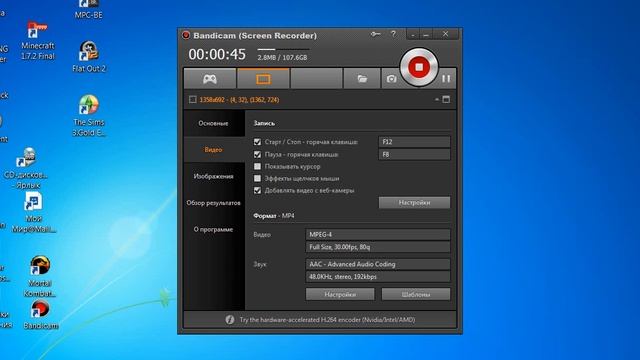Open the Изображения settings tab
The height and width of the screenshot is (360, 640).
pos(213,176)
